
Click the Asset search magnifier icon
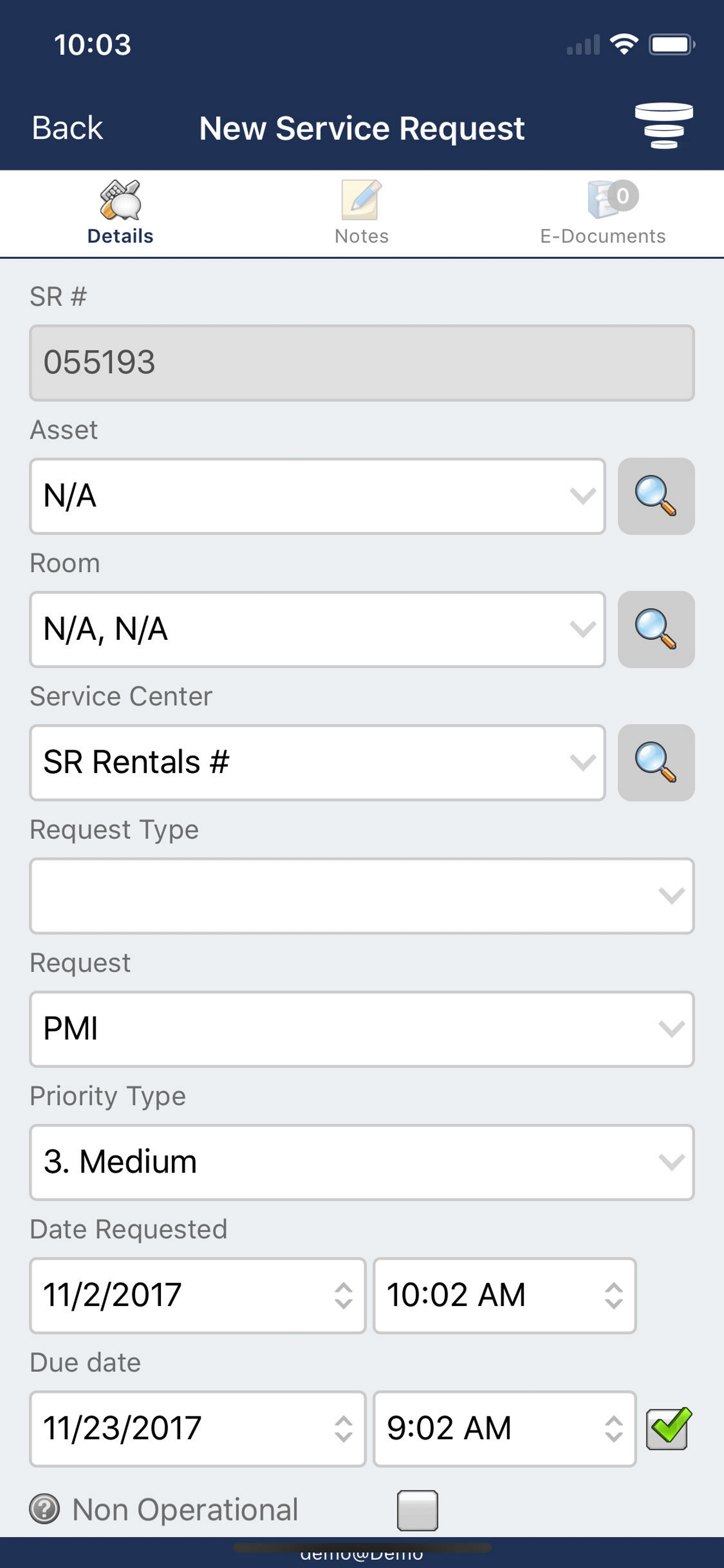pos(656,496)
